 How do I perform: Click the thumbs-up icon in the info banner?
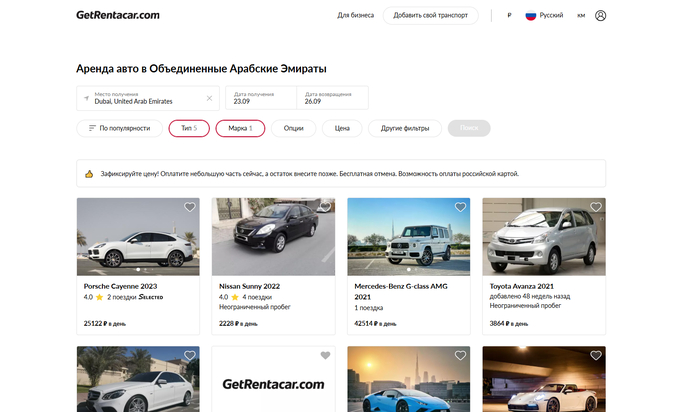pyautogui.click(x=89, y=174)
